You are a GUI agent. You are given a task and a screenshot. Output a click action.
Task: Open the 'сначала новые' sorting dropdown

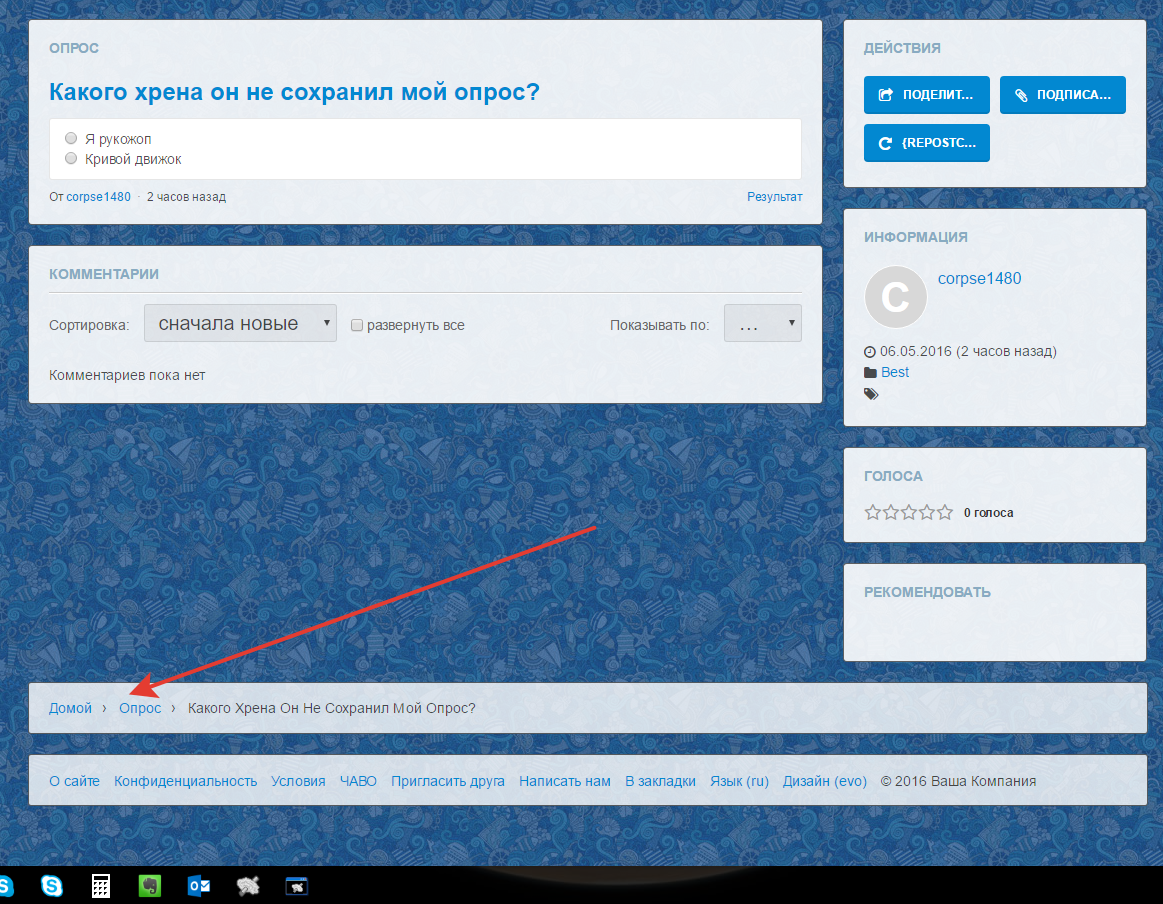(240, 323)
